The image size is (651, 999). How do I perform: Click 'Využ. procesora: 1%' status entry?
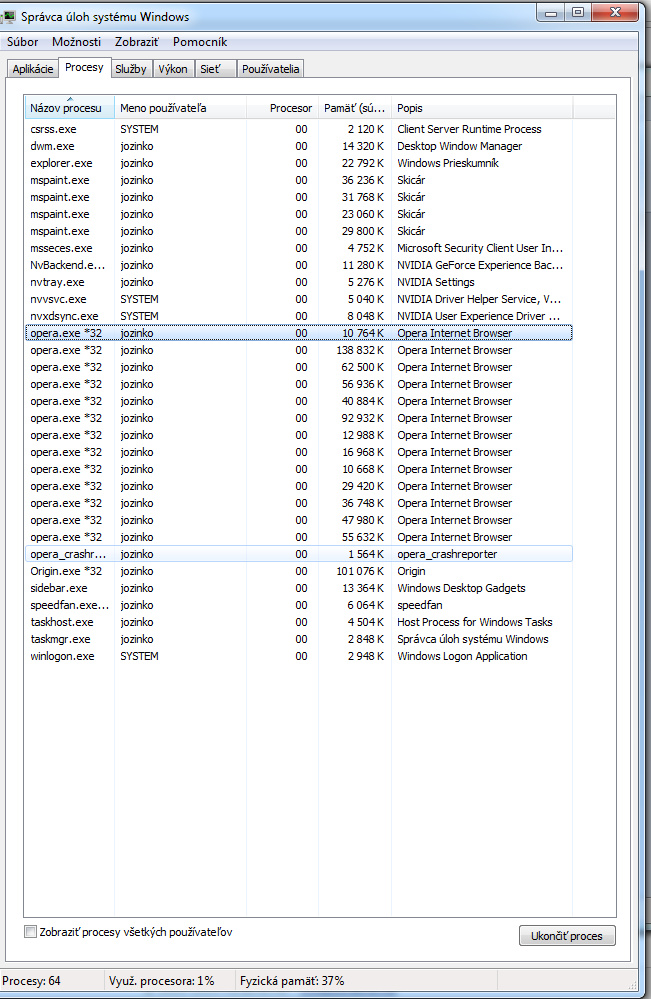click(x=161, y=981)
